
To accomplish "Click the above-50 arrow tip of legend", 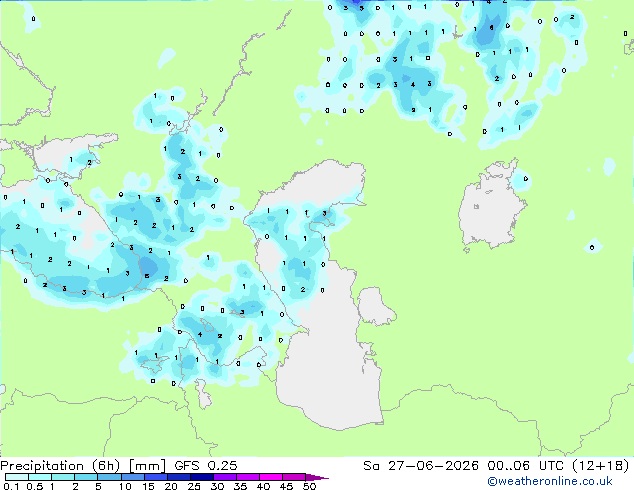I will [x=317, y=477].
